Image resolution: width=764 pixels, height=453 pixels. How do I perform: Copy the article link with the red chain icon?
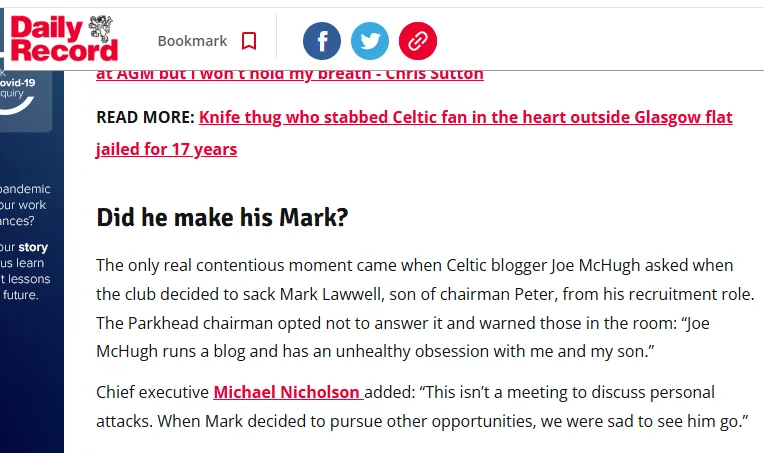[418, 41]
